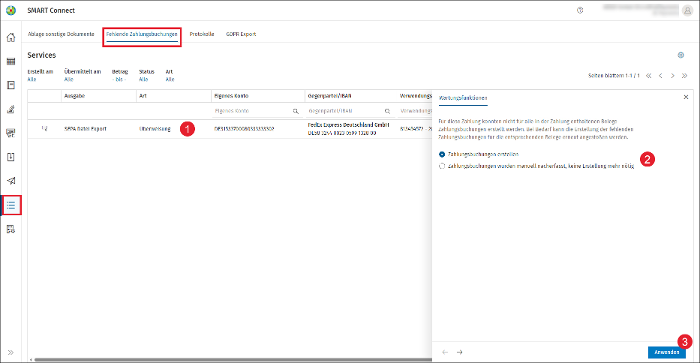The width and height of the screenshot is (700, 363).
Task: Click Eigenes Konto search field
Action: click(x=257, y=111)
